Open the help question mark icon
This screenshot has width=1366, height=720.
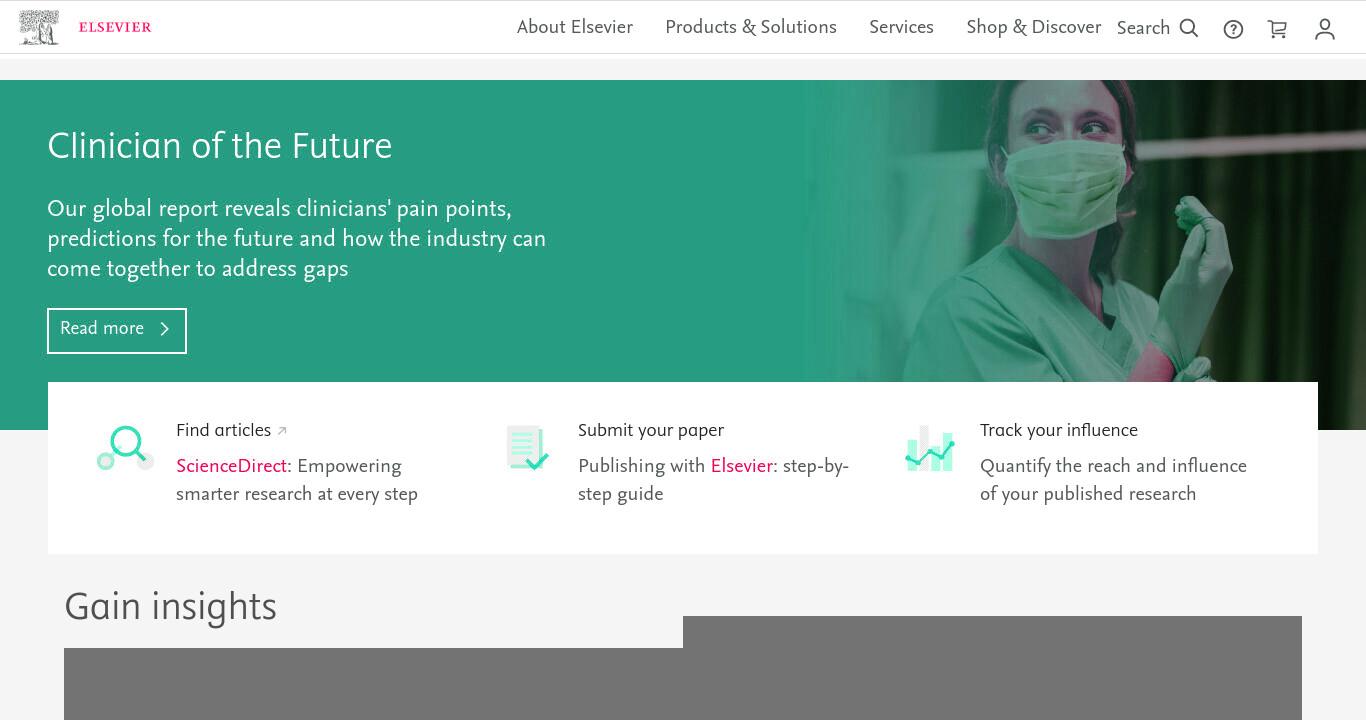coord(1233,29)
